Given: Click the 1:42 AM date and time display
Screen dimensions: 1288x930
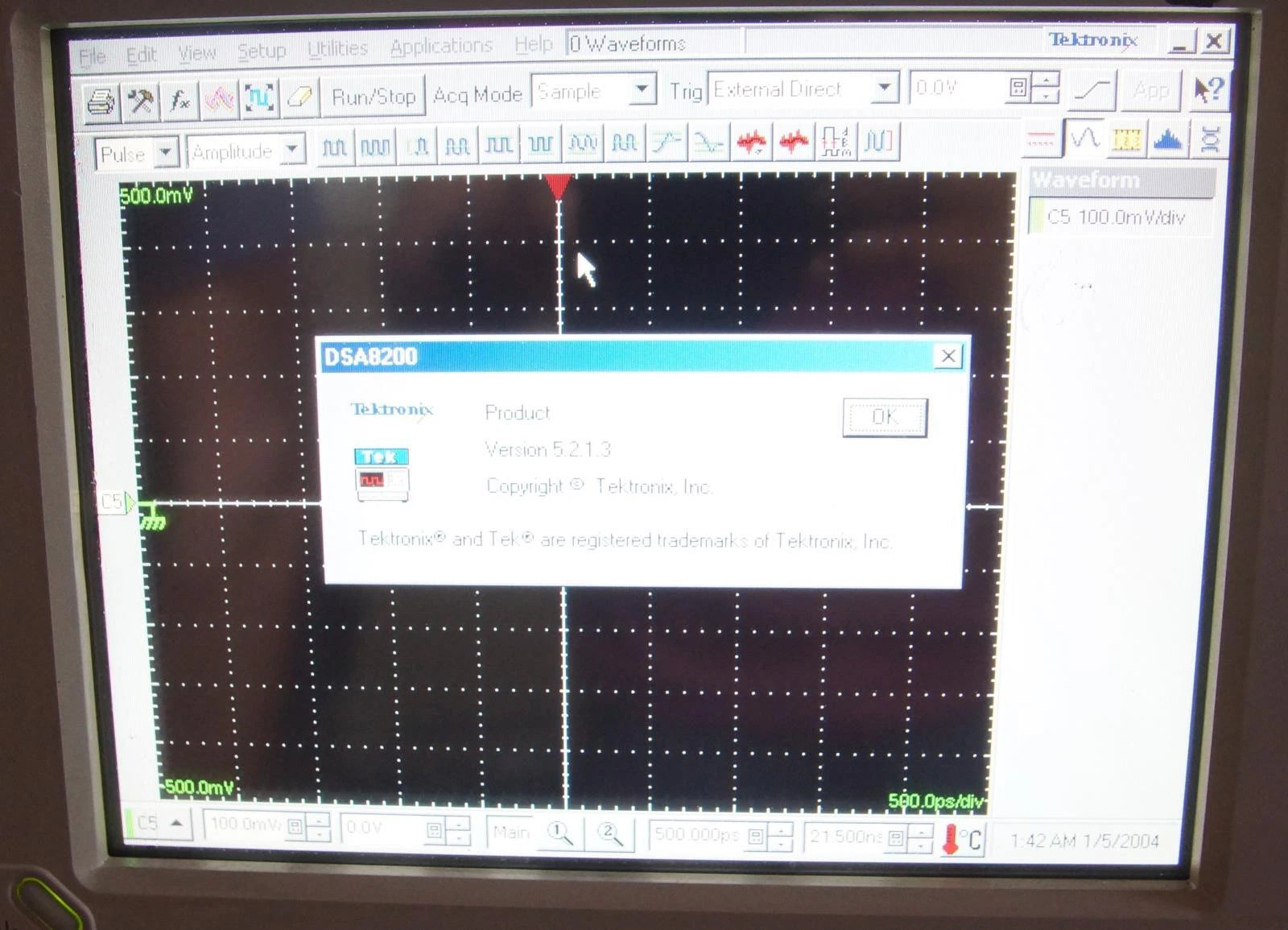Looking at the screenshot, I should [x=1085, y=841].
